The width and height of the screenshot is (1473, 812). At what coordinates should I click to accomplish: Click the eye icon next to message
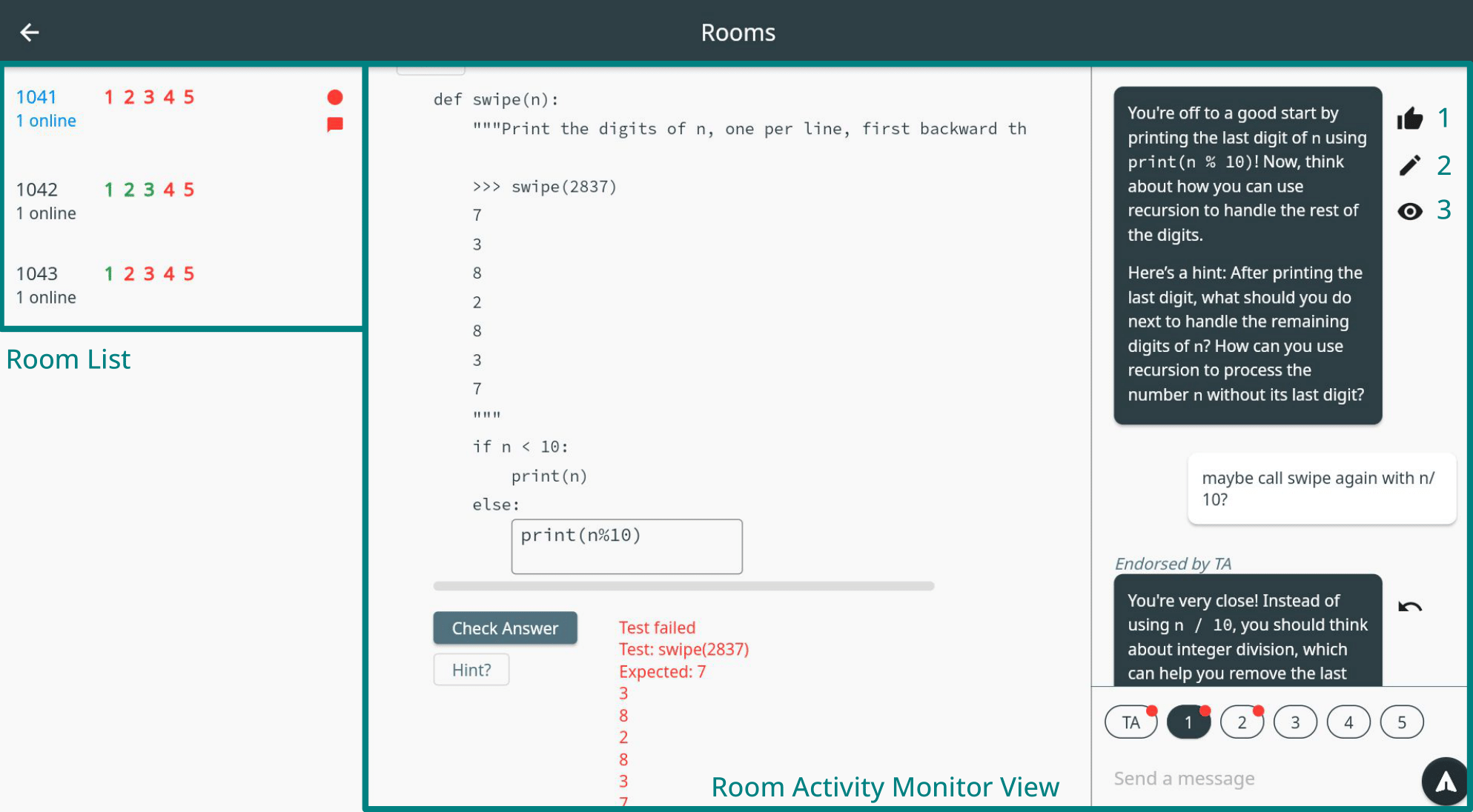coord(1410,211)
